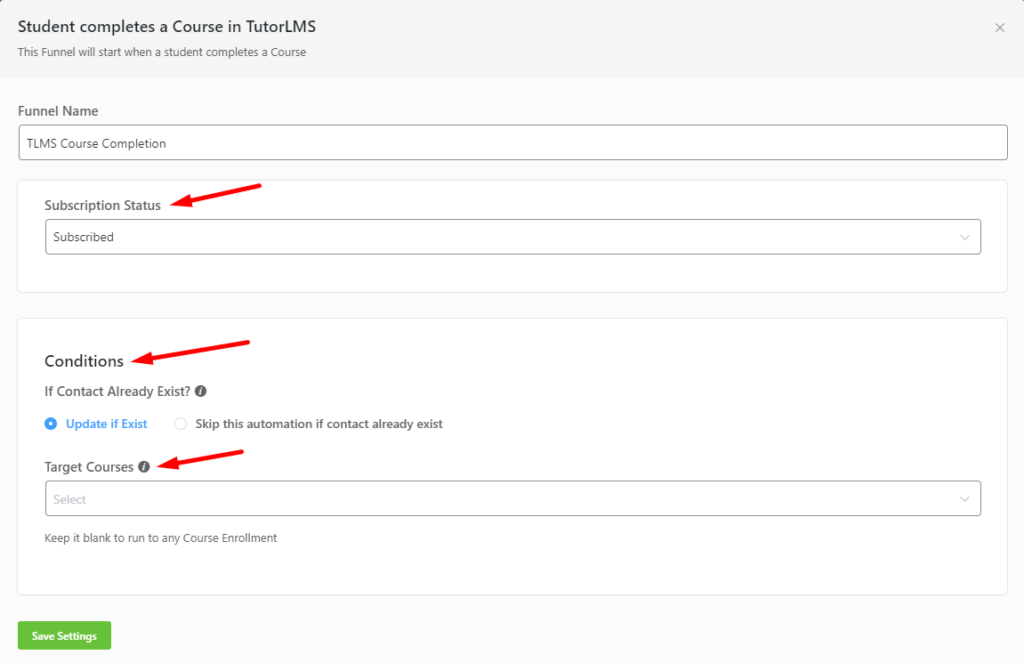The height and width of the screenshot is (663, 1024).
Task: Click the subtitle This Funnel will start when a student completes a Course
Action: [162, 52]
